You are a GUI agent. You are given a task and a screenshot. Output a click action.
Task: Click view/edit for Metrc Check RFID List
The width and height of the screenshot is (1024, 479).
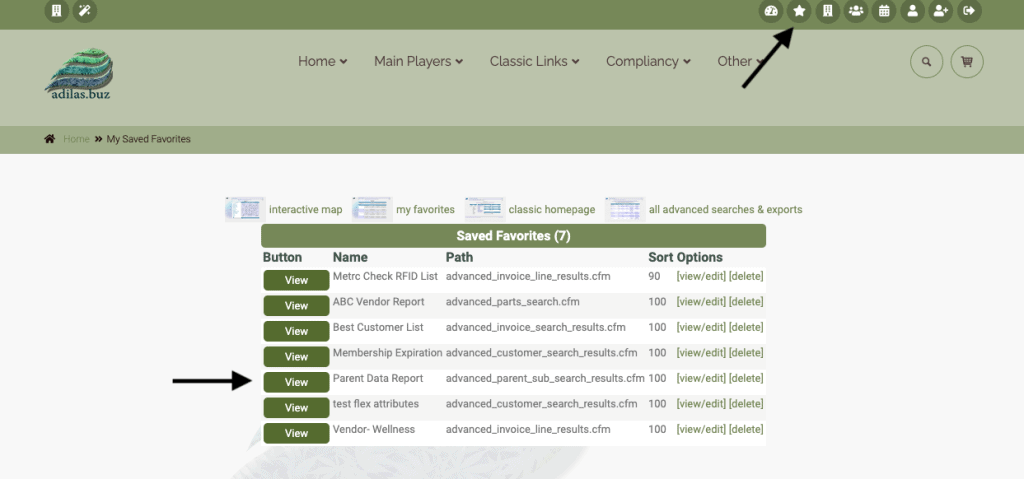pyautogui.click(x=701, y=276)
